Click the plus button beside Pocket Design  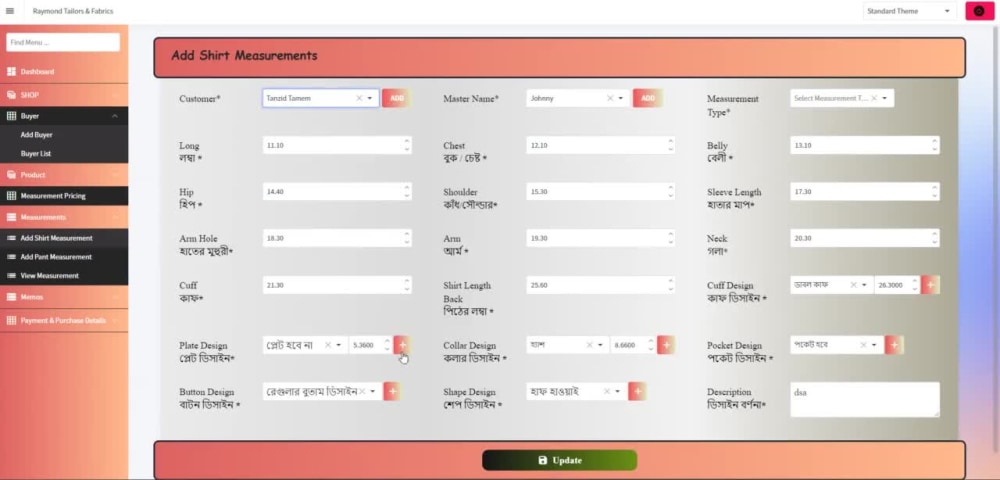[894, 345]
